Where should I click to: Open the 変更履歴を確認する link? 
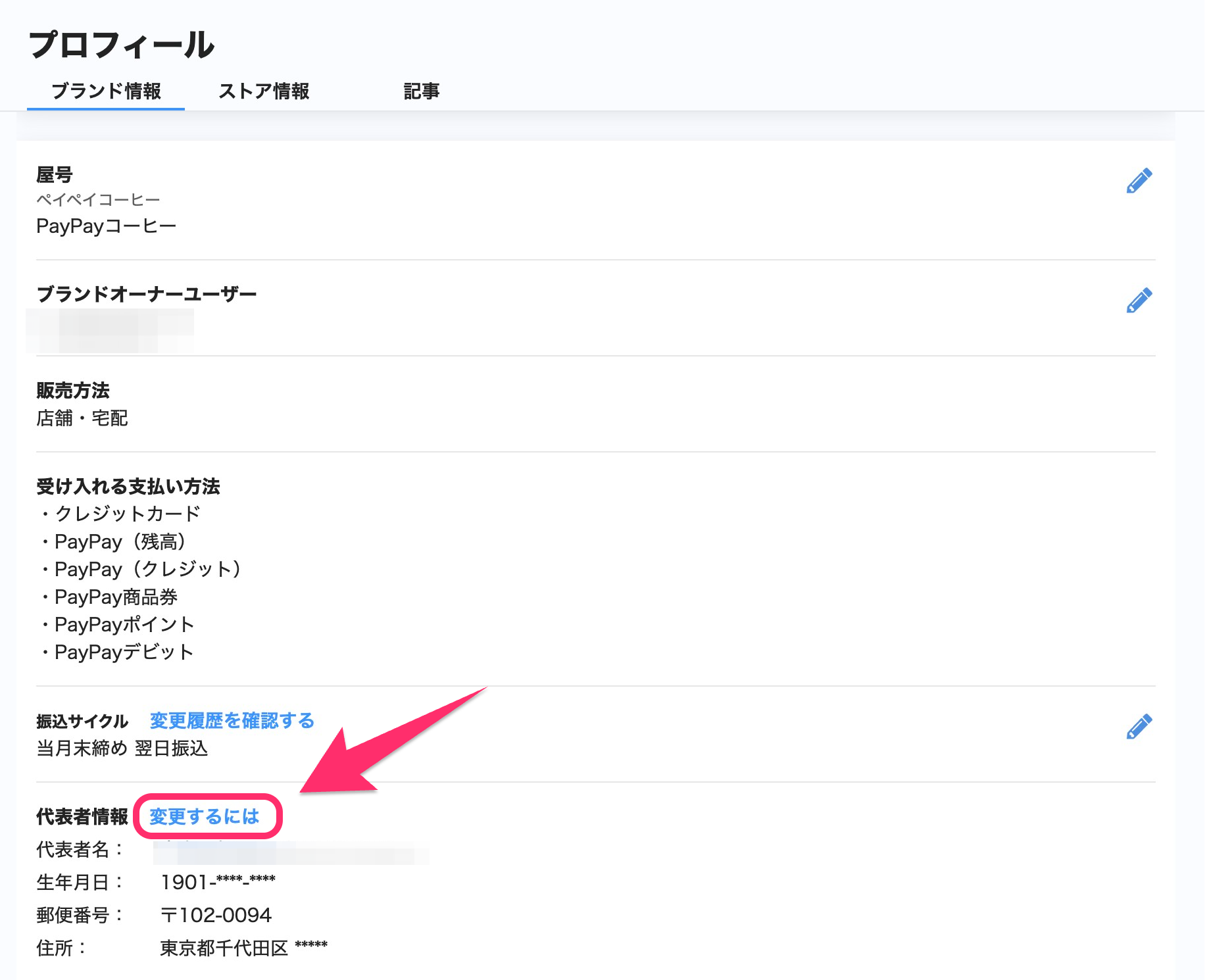232,721
